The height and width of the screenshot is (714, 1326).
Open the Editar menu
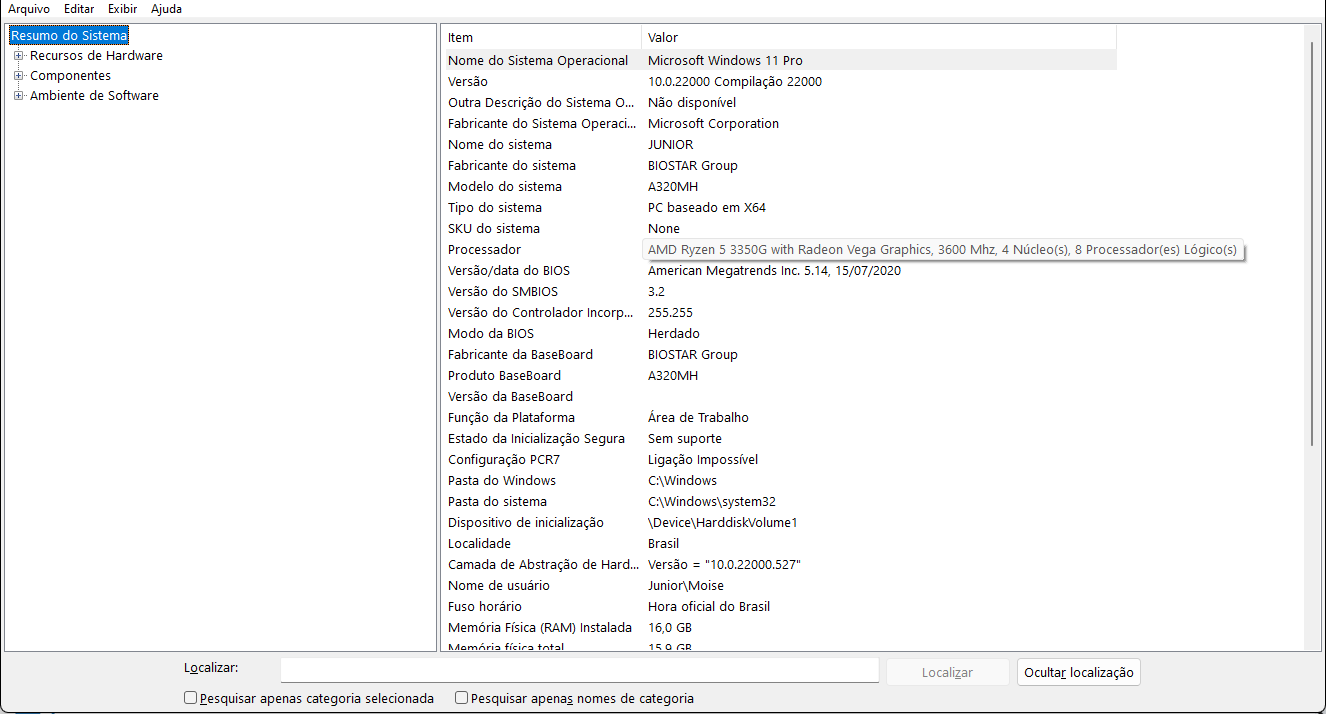click(x=79, y=9)
